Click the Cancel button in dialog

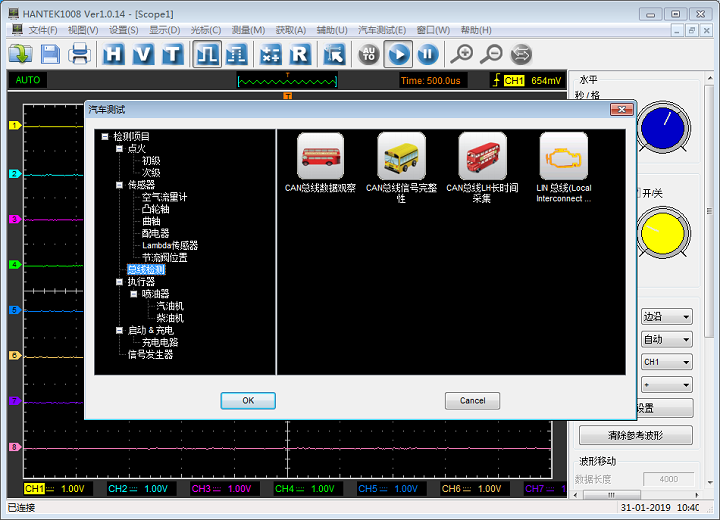tap(472, 400)
